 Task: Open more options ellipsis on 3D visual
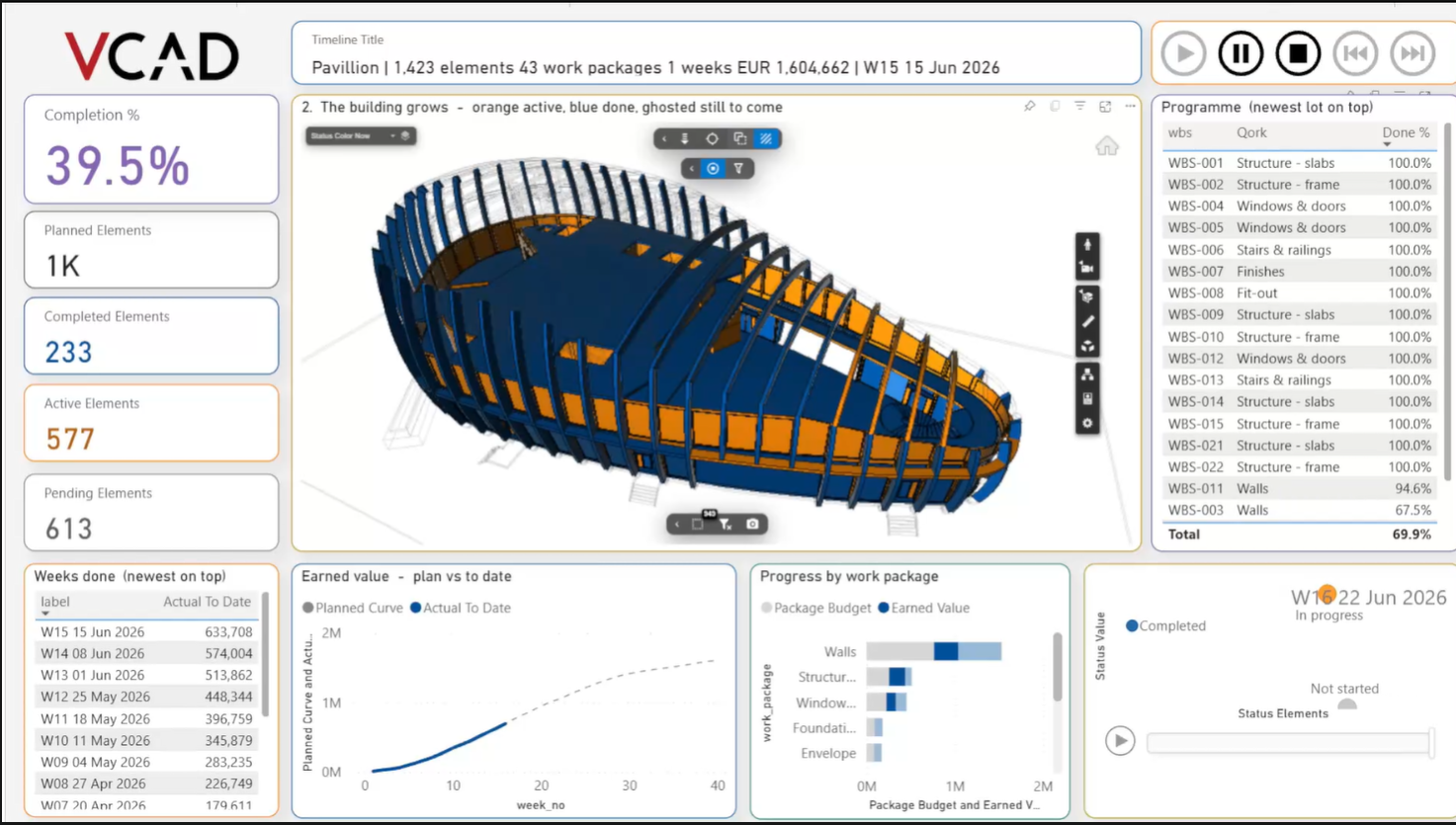tap(1130, 106)
